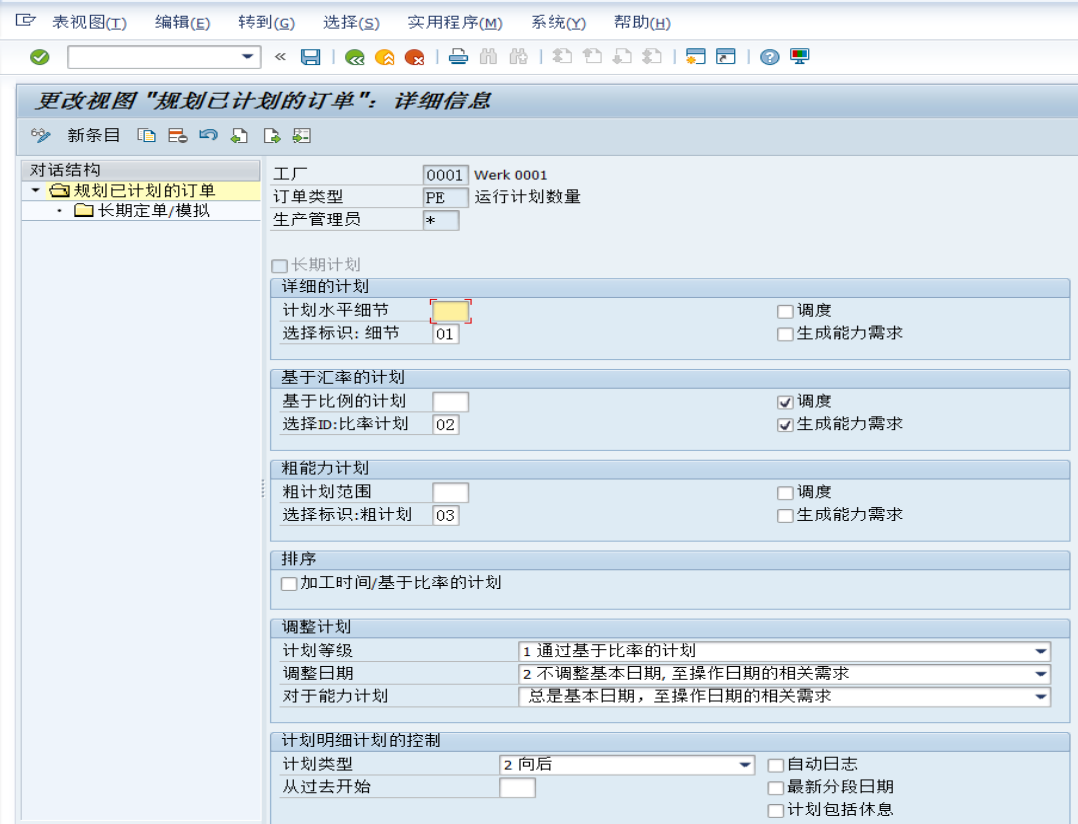Screen dimensions: 1078x824
Task: Click the Next Entry icon
Action: tap(272, 135)
